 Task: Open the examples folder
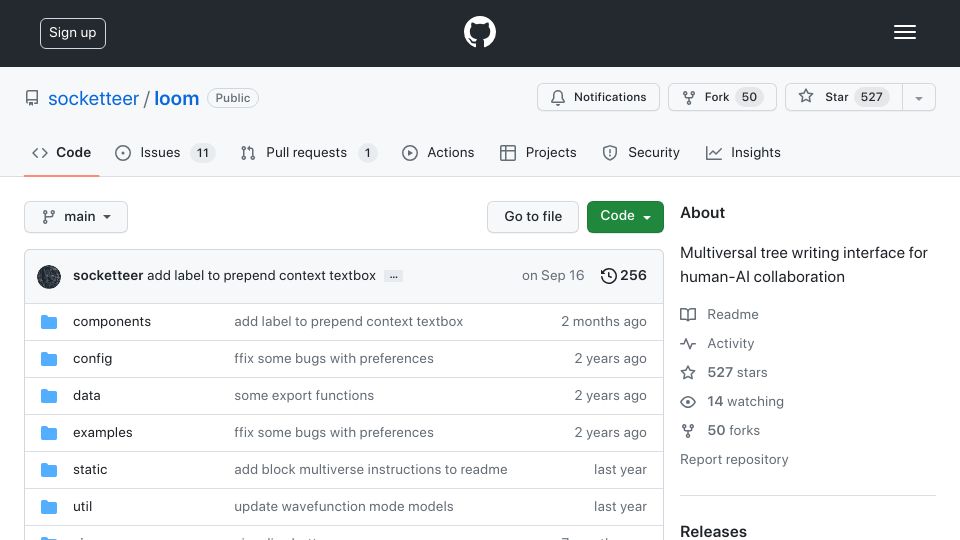tap(102, 432)
